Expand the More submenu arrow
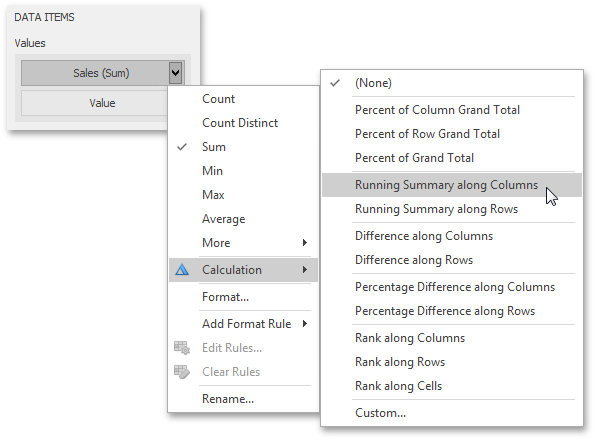This screenshot has width=597, height=442. pos(305,243)
